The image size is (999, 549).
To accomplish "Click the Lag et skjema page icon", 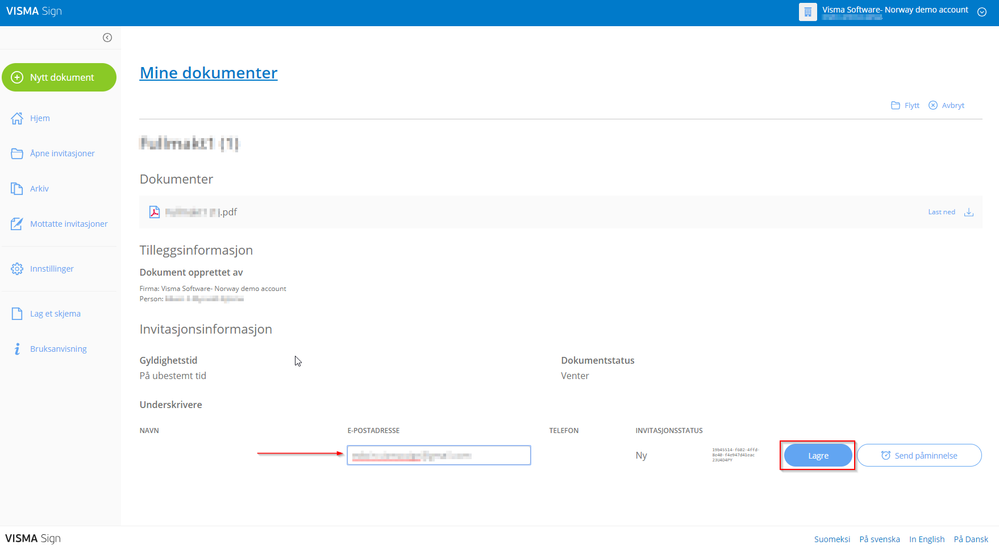I will [x=17, y=313].
